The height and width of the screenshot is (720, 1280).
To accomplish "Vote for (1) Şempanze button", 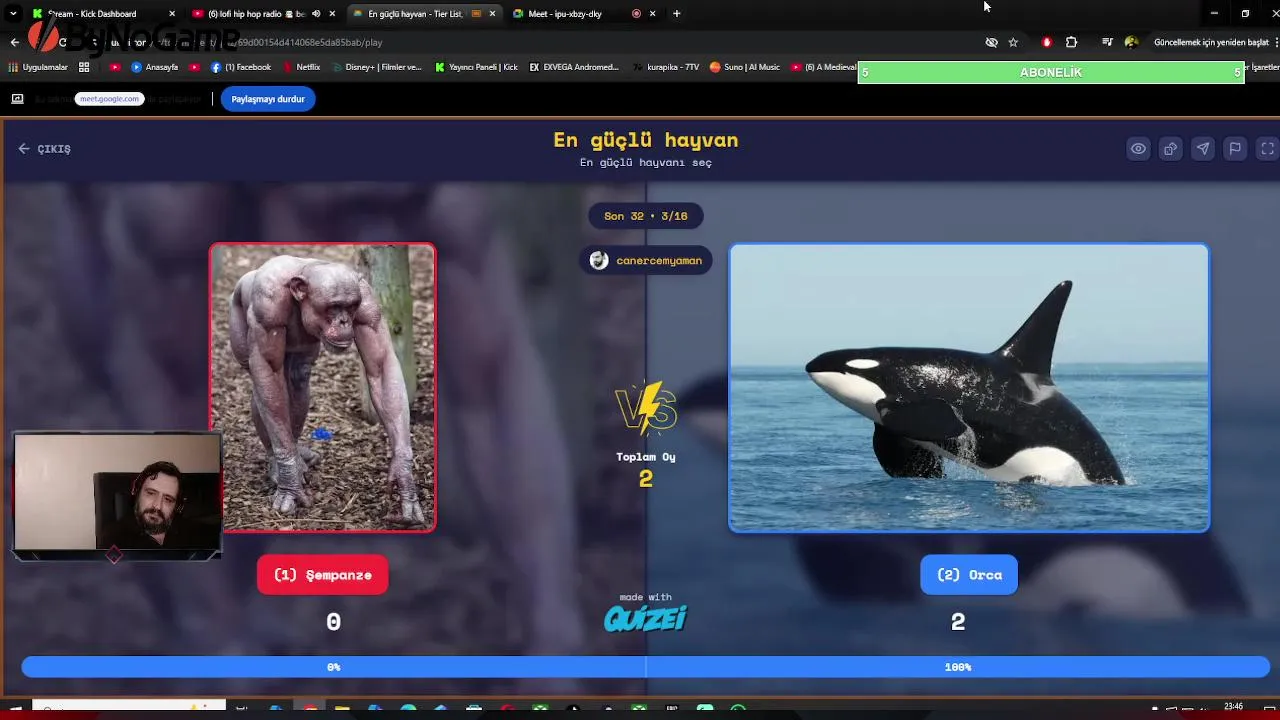I will pos(322,575).
